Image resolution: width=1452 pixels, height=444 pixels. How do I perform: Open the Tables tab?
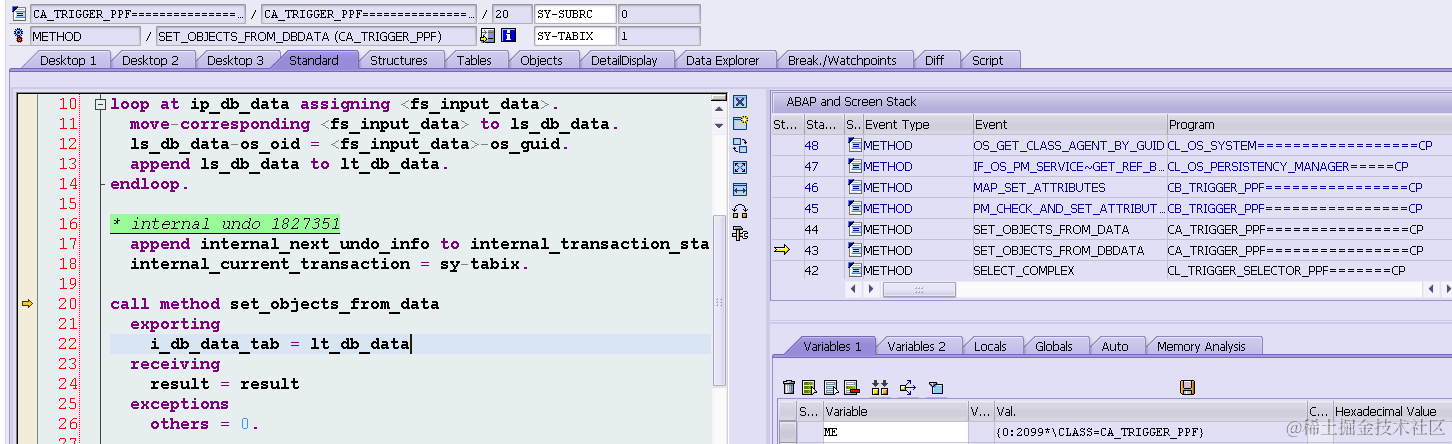click(x=474, y=60)
